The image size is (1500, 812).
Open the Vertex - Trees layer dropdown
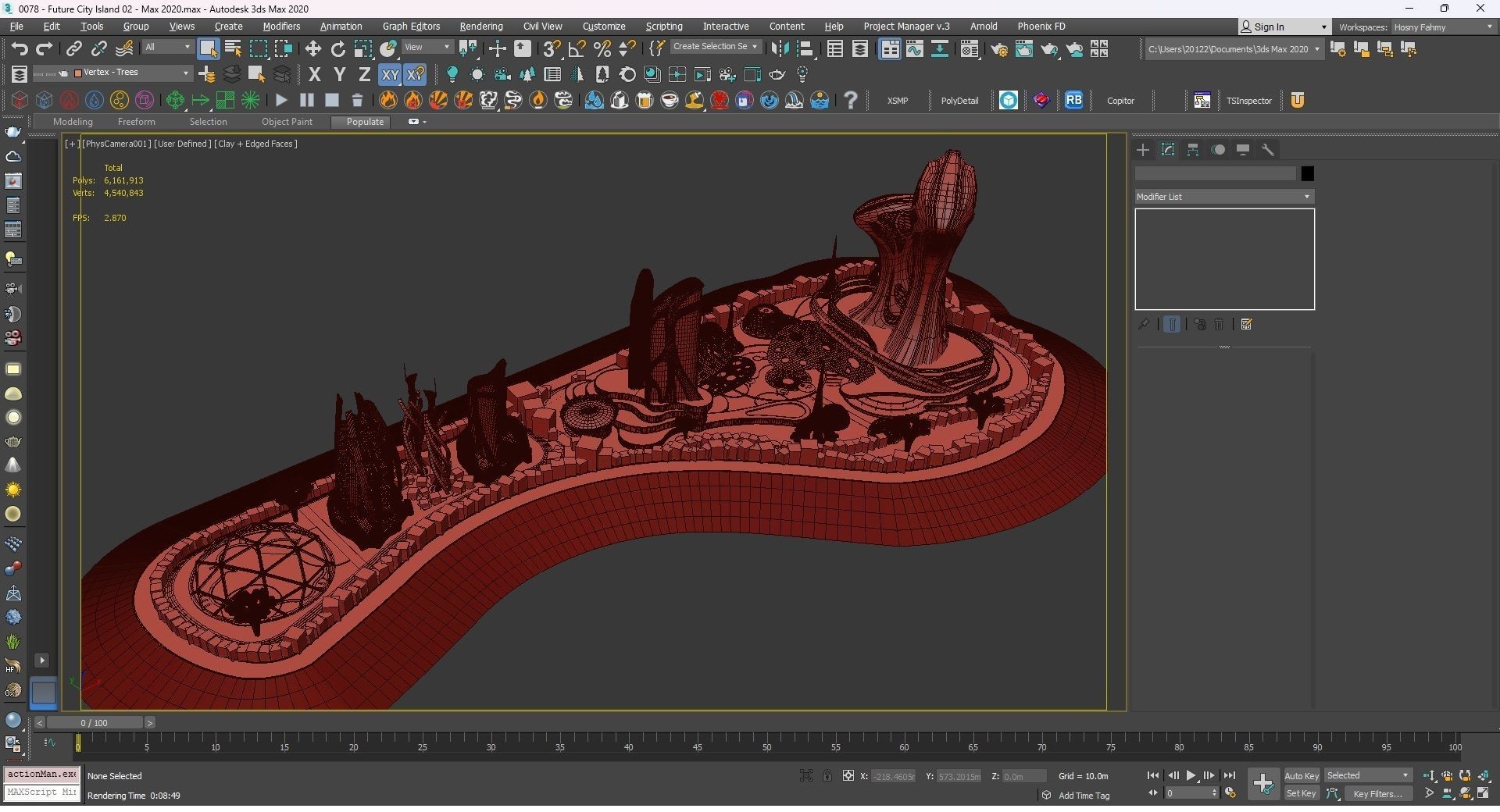coord(132,73)
